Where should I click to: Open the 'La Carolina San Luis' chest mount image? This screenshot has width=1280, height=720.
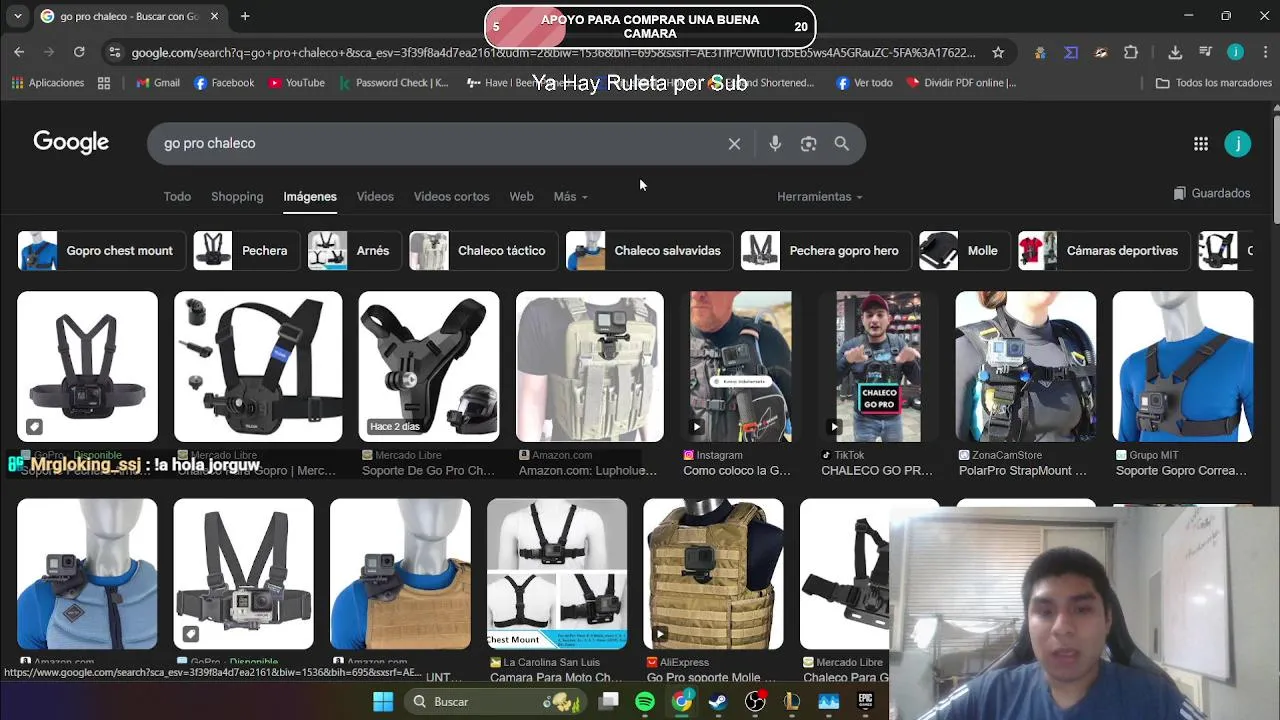(557, 574)
